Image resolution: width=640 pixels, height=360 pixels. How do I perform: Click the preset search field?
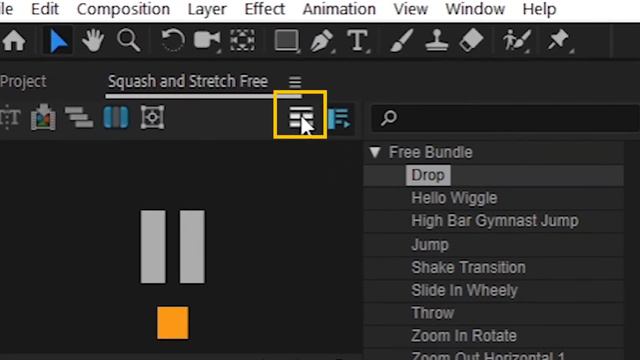(x=505, y=118)
